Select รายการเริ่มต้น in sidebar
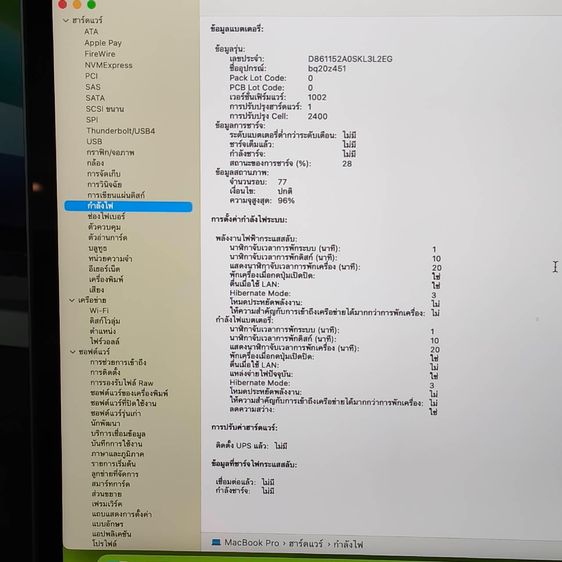This screenshot has height=562, width=562. pyautogui.click(x=113, y=464)
